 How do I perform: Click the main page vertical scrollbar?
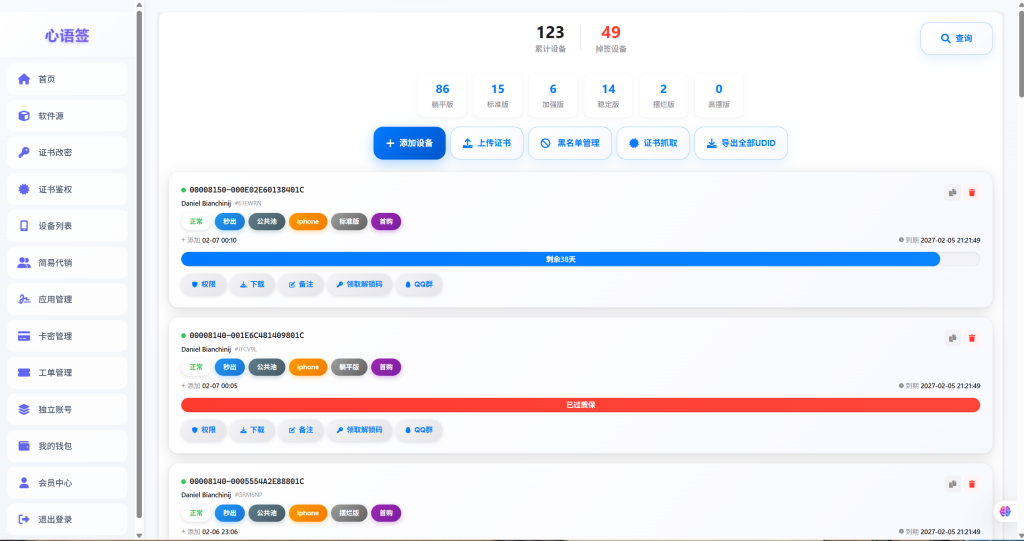1021,52
